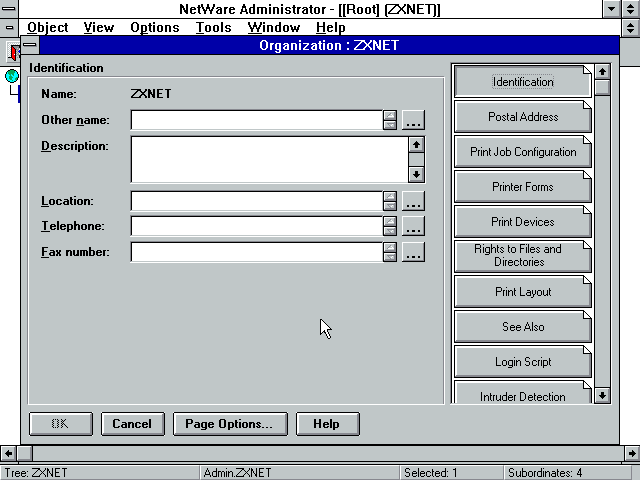The width and height of the screenshot is (640, 480).
Task: Open the Help menu
Action: point(331,27)
